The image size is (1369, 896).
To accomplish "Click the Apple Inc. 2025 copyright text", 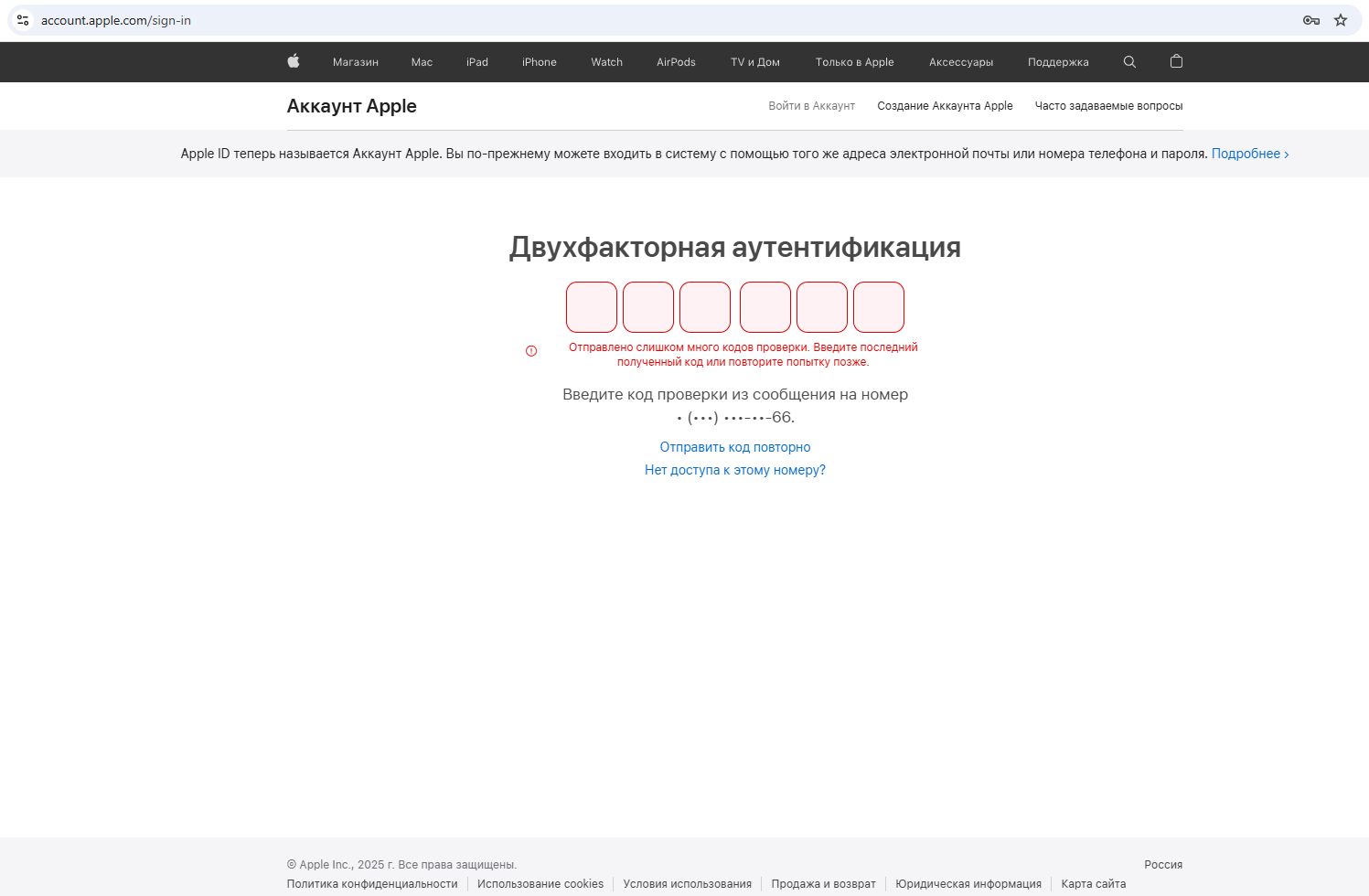I will pos(401,865).
